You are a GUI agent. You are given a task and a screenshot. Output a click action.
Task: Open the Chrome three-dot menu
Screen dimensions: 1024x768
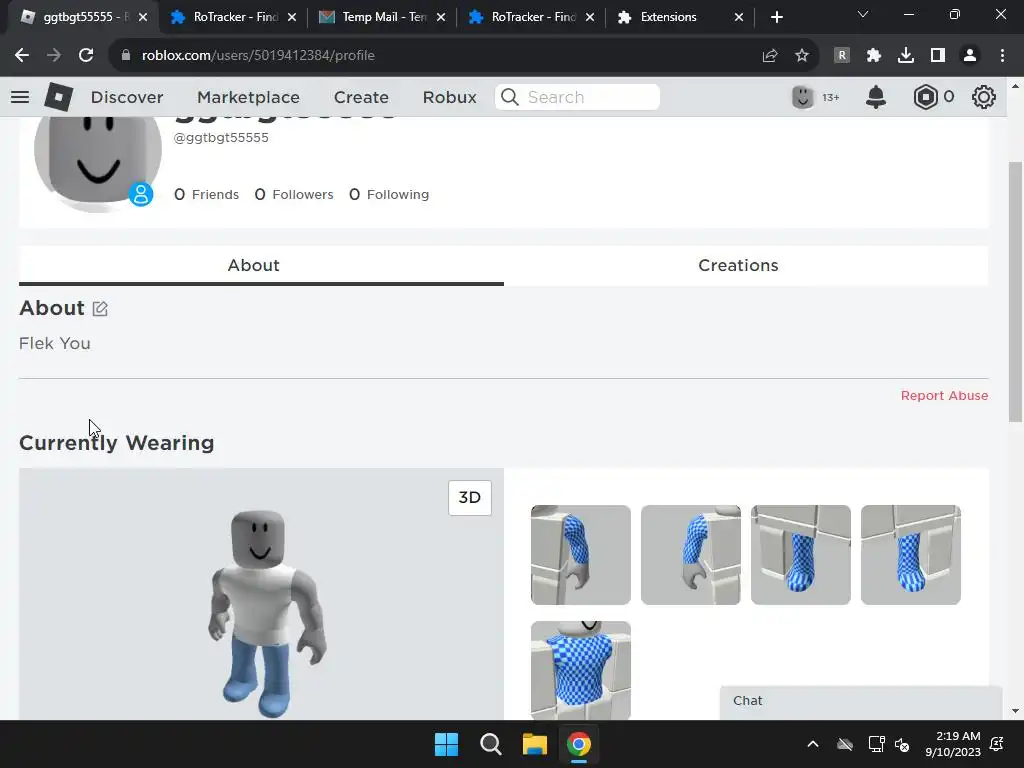tap(1002, 56)
